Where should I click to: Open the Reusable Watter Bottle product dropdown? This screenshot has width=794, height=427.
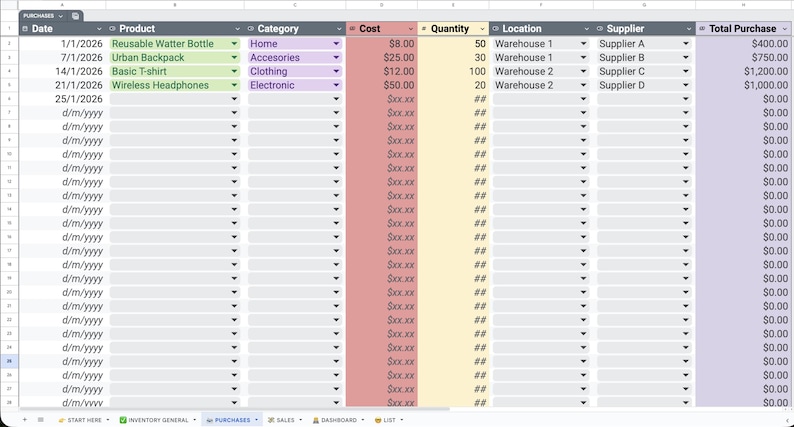234,44
